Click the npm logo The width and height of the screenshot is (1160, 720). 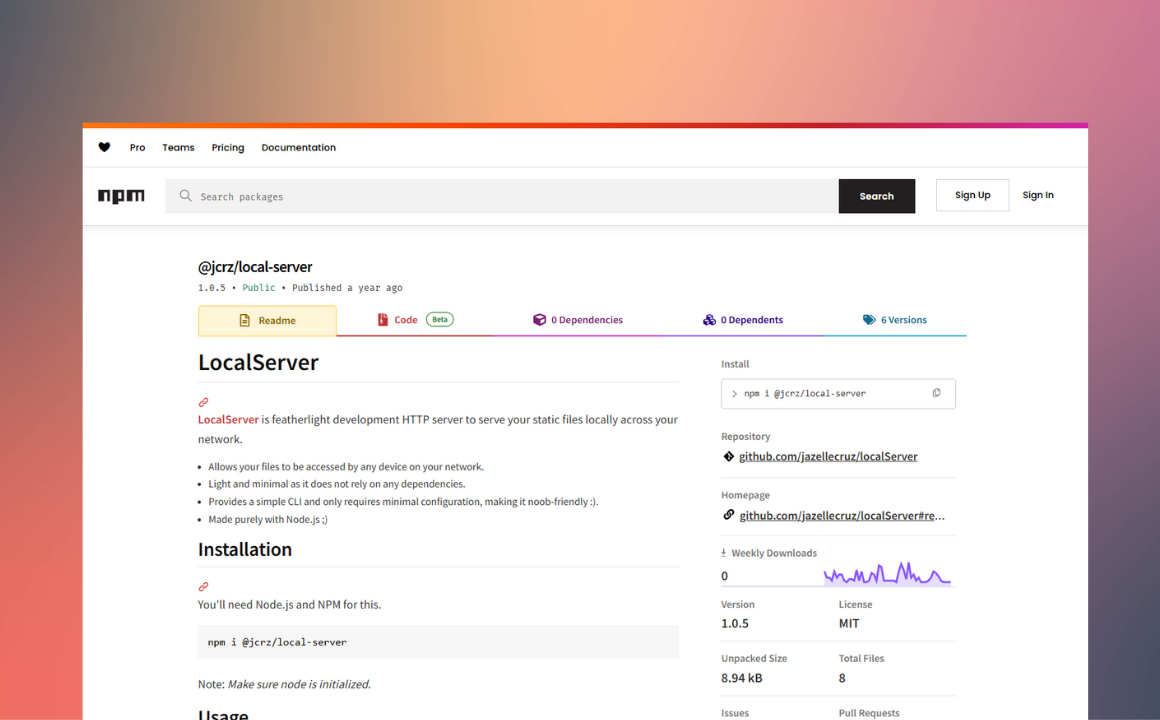point(121,196)
